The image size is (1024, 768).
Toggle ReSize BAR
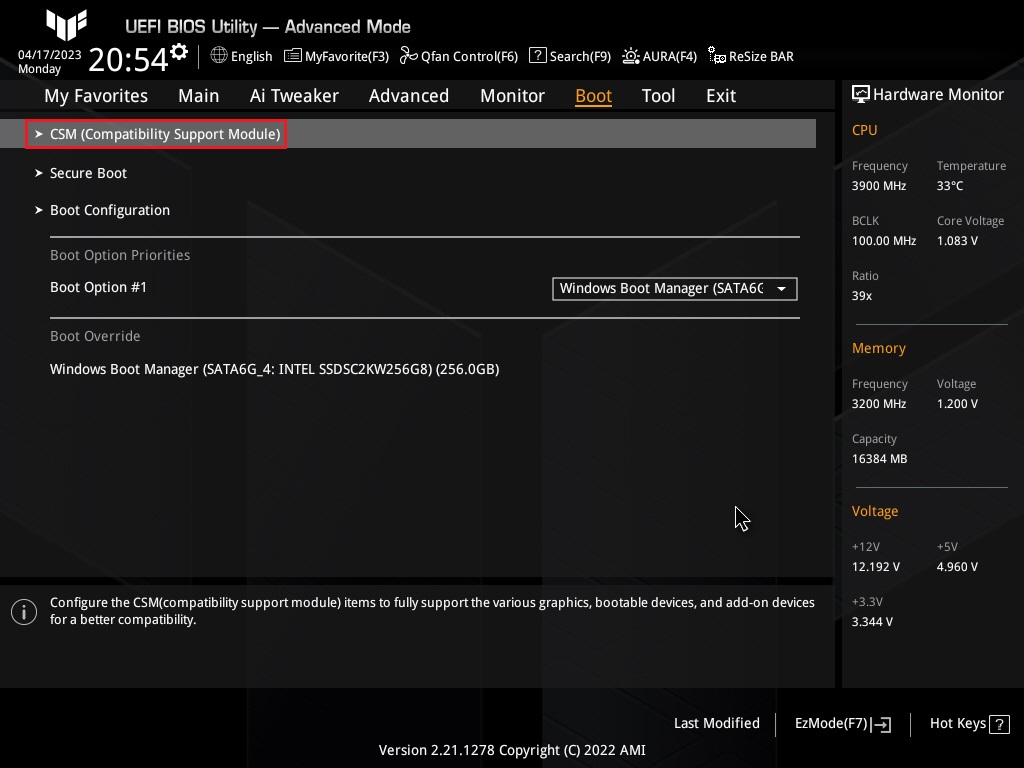(x=761, y=57)
